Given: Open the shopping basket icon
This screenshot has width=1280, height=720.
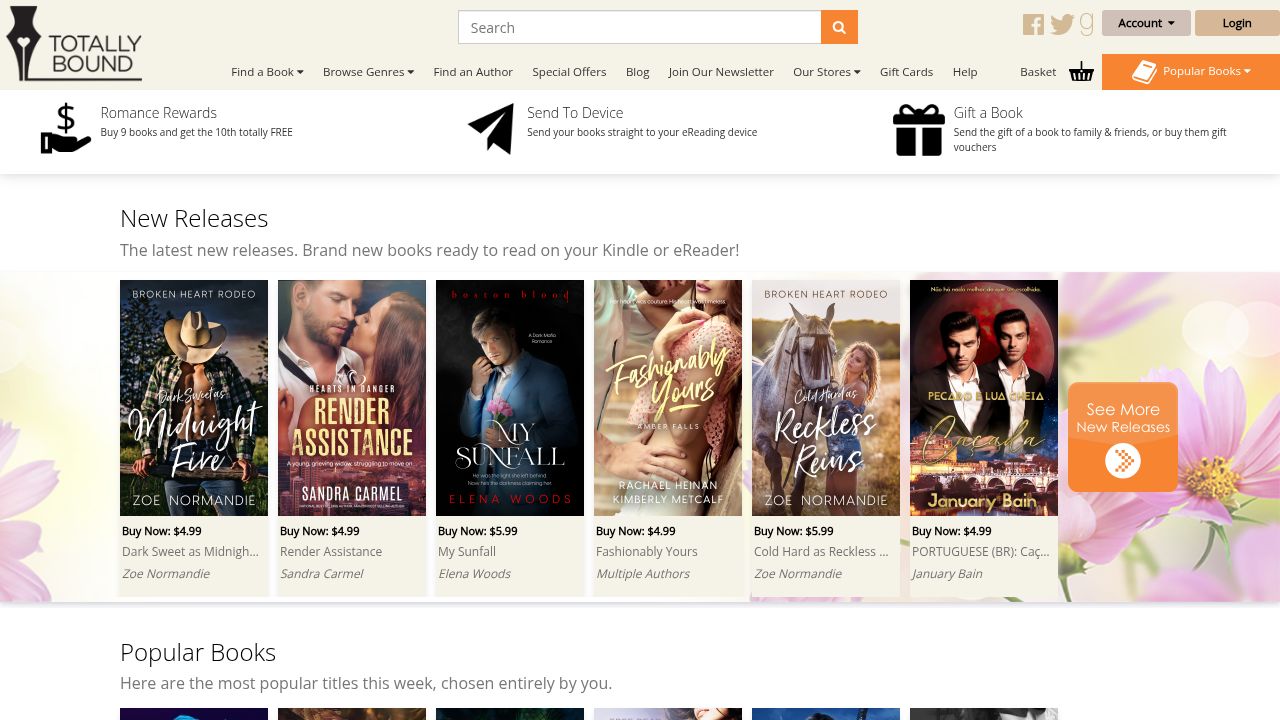Looking at the screenshot, I should coord(1081,72).
